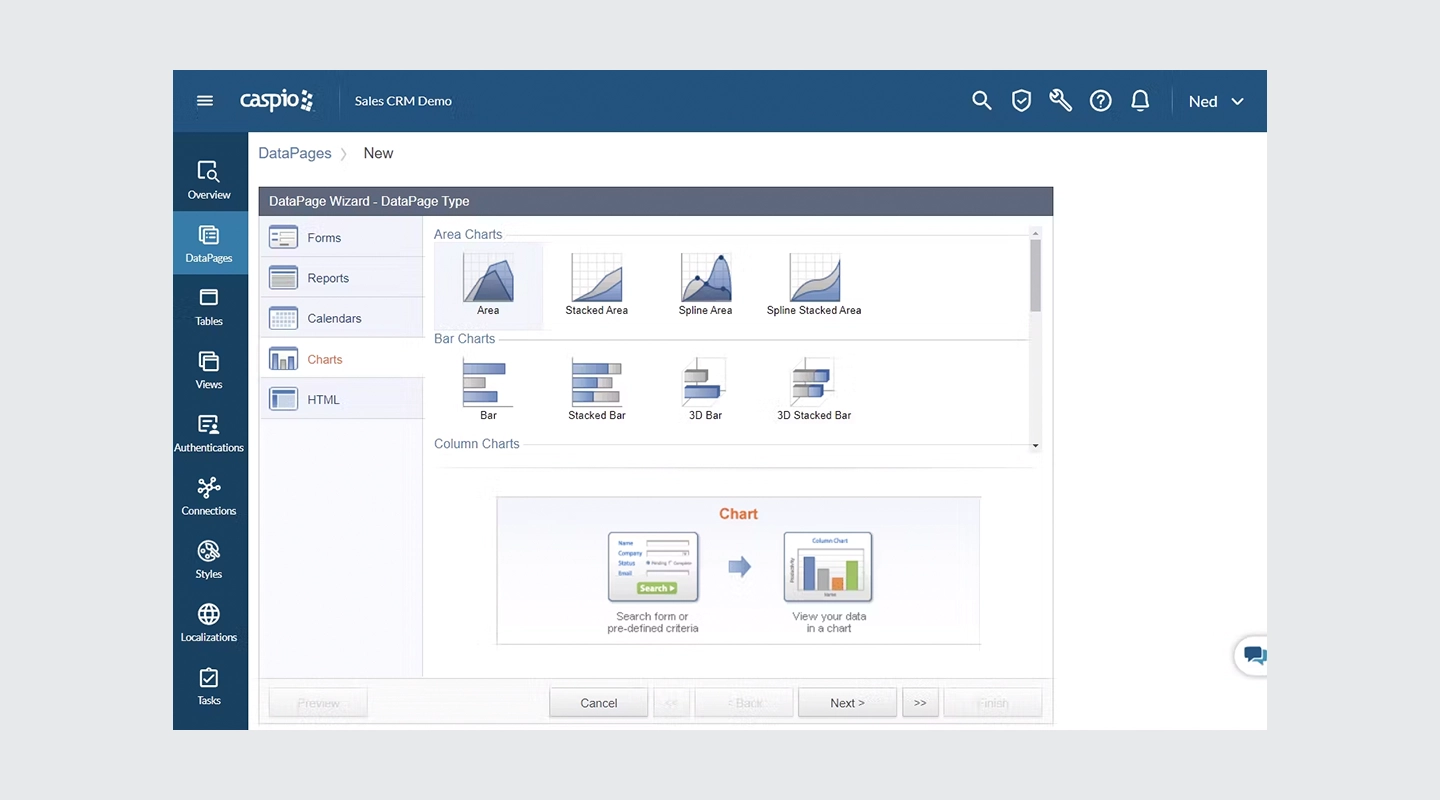The width and height of the screenshot is (1440, 800).
Task: Open Tasks in the sidebar
Action: click(x=209, y=686)
